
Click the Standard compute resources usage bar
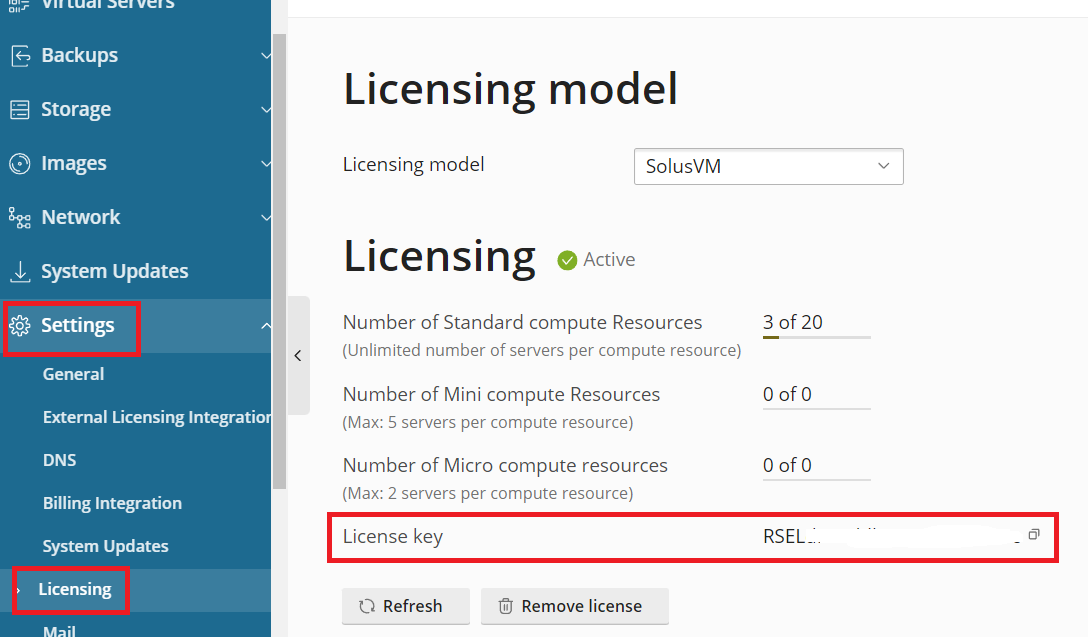(817, 337)
